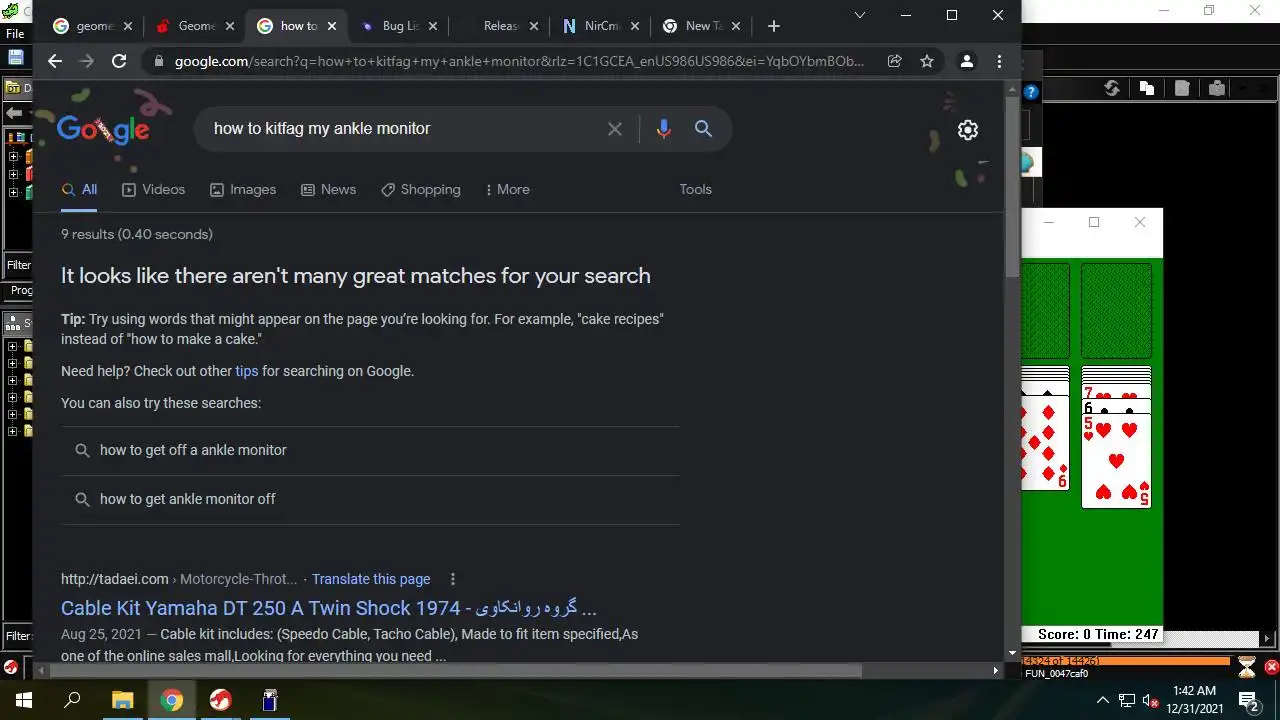Image resolution: width=1280 pixels, height=720 pixels.
Task: Click the red cancel icon beside the hourglass
Action: (1271, 666)
